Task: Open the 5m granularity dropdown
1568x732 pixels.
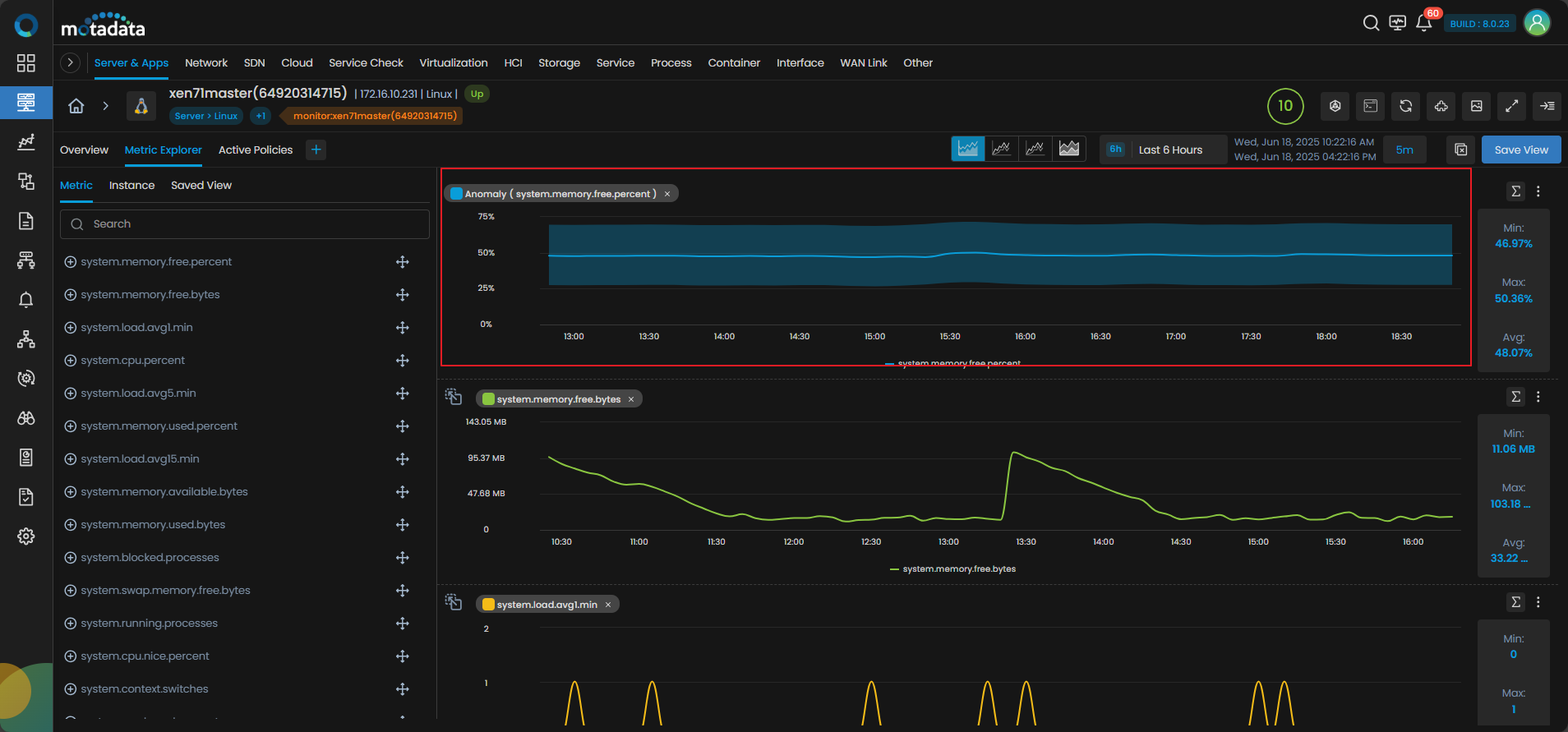Action: pyautogui.click(x=1404, y=150)
